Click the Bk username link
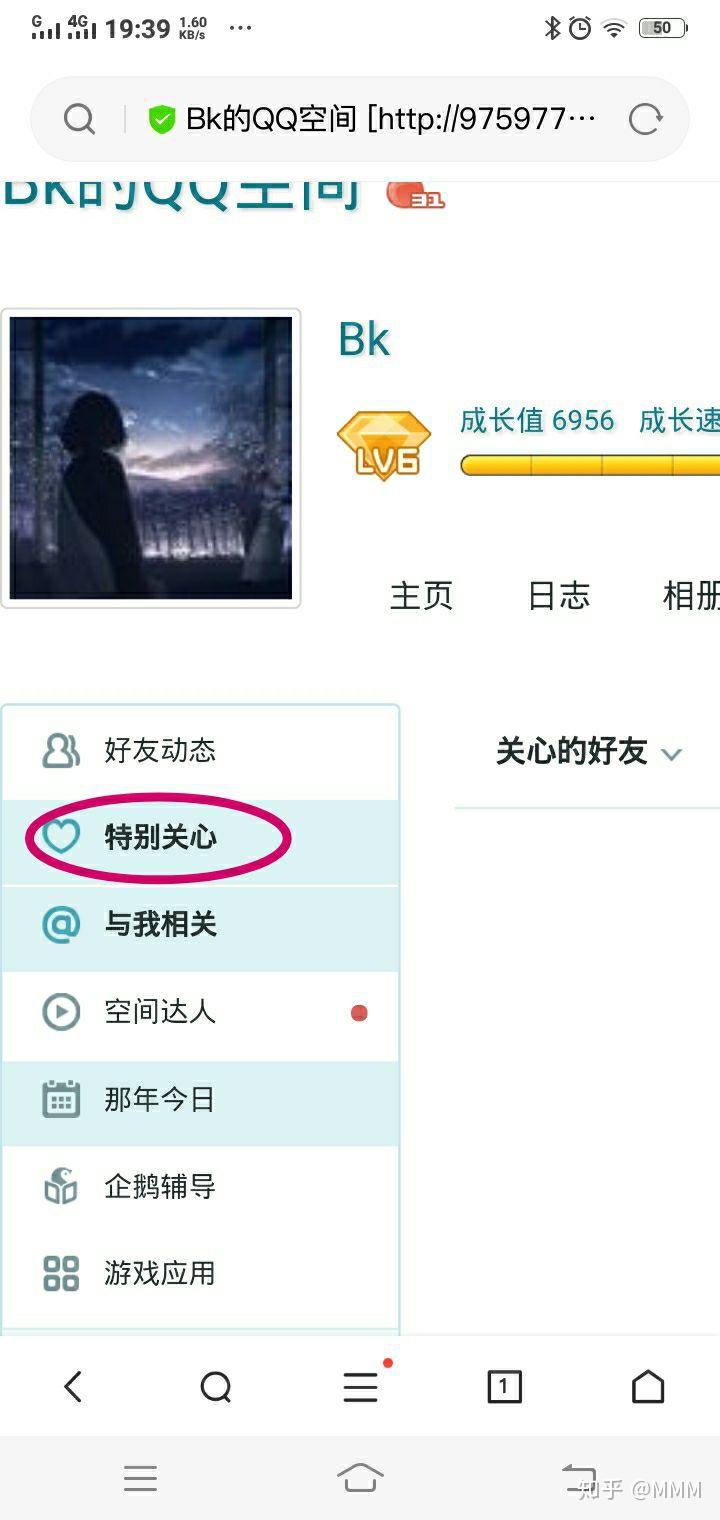The width and height of the screenshot is (720, 1520). pos(364,340)
